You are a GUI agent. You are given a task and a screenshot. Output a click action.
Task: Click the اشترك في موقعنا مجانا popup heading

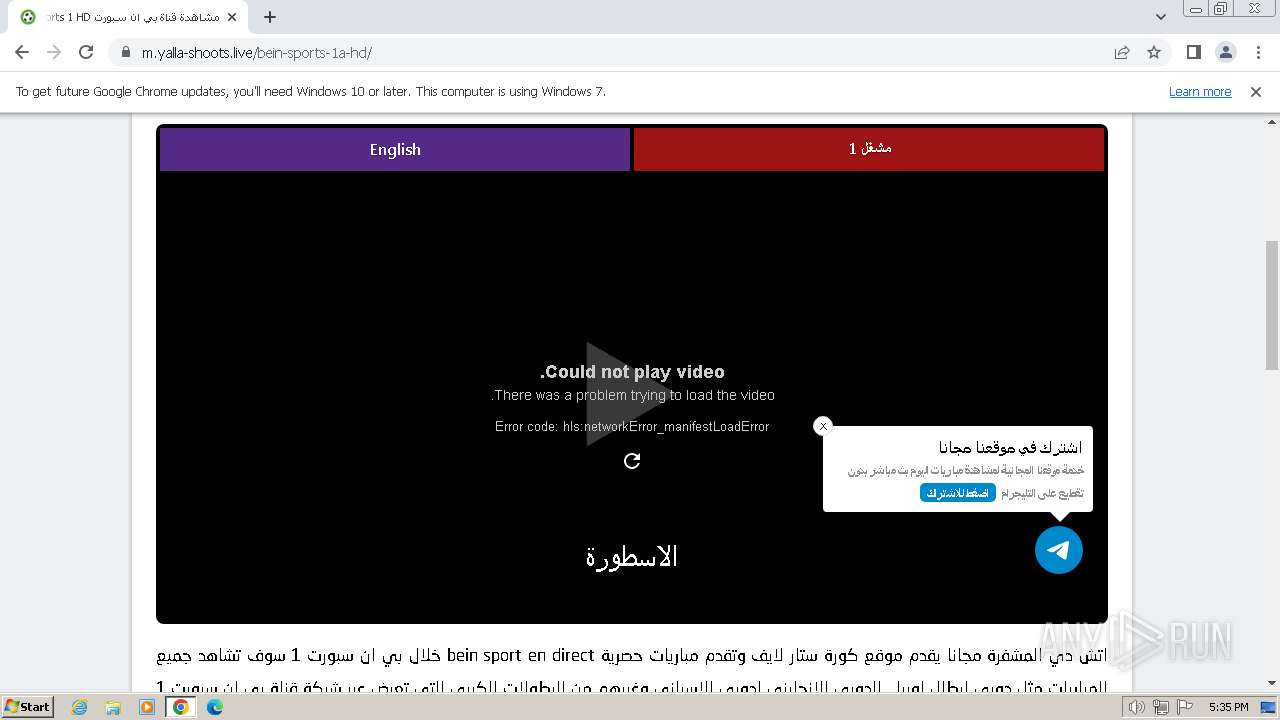coord(1010,447)
